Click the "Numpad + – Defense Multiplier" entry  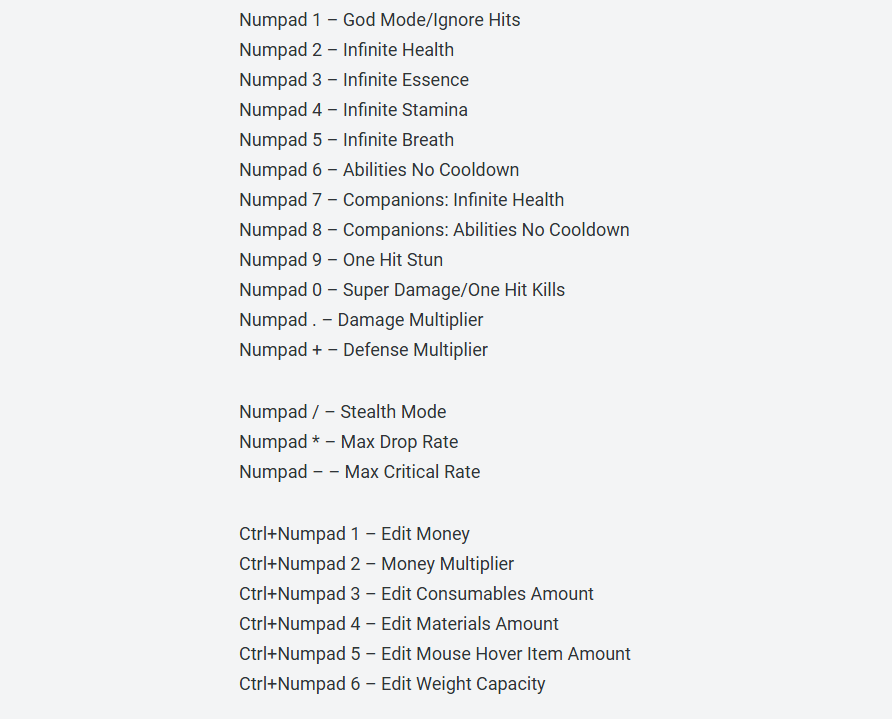(x=363, y=350)
